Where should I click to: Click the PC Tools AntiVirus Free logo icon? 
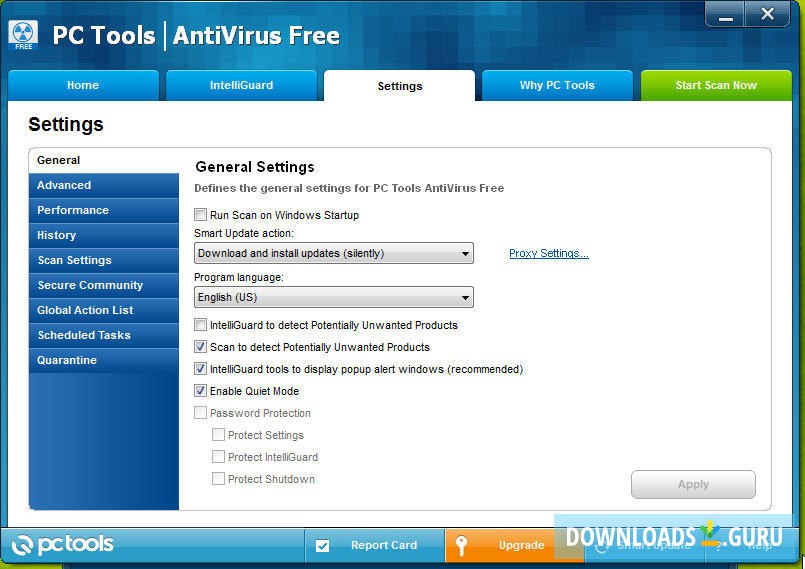23,35
